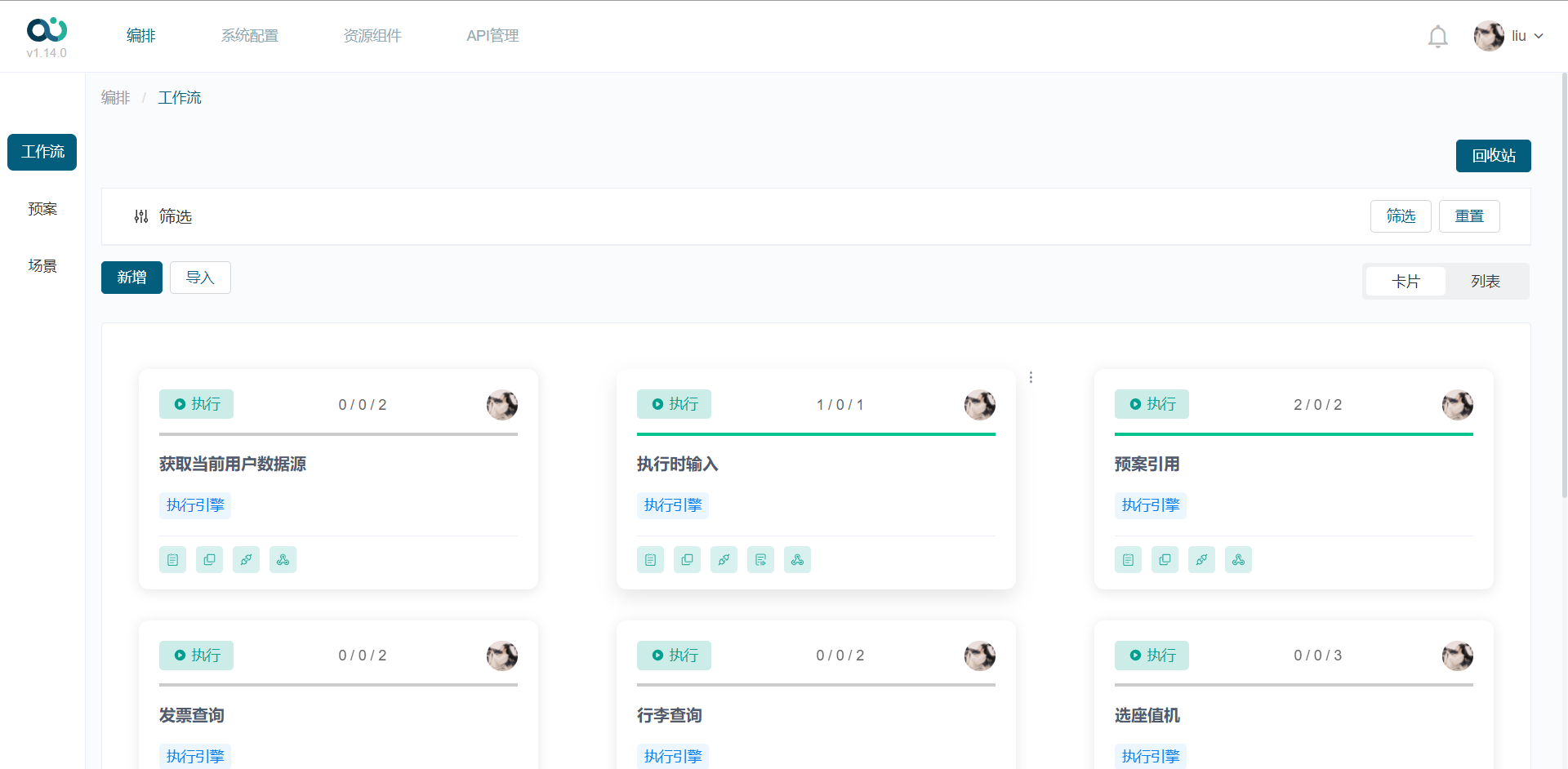1568x769 pixels.
Task: Switch to 列表 list view
Action: 1486,282
